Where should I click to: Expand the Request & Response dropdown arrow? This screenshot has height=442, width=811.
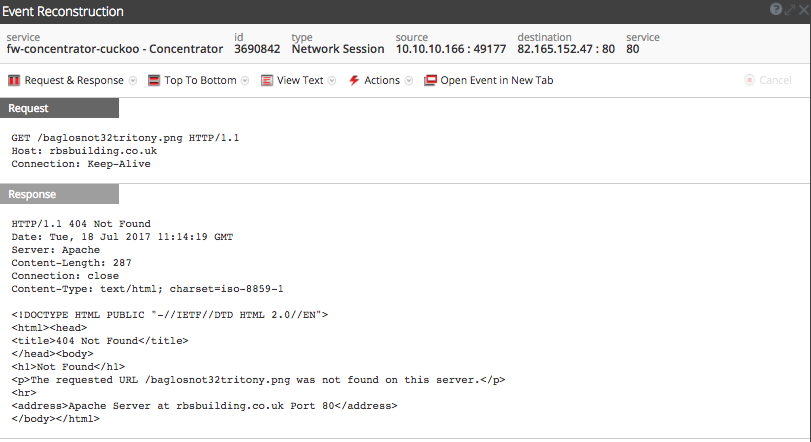pyautogui.click(x=133, y=80)
